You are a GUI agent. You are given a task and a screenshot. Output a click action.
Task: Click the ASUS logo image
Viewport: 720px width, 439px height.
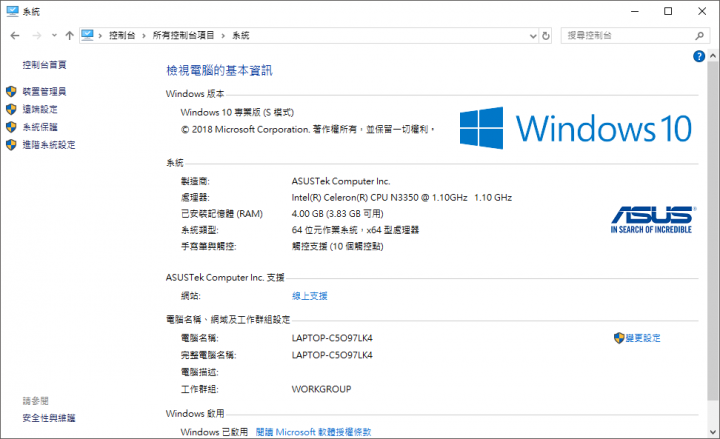[653, 220]
